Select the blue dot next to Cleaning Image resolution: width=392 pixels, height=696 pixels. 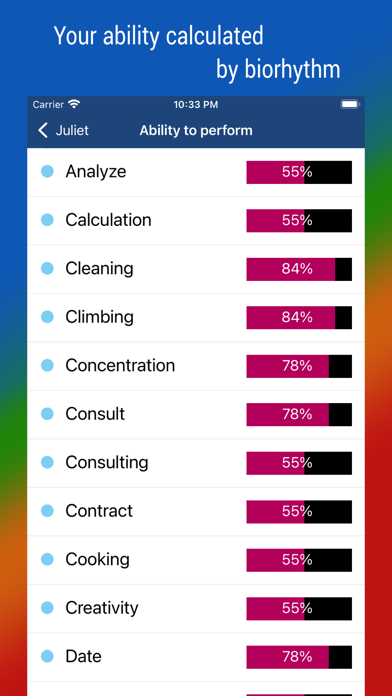[x=48, y=268]
